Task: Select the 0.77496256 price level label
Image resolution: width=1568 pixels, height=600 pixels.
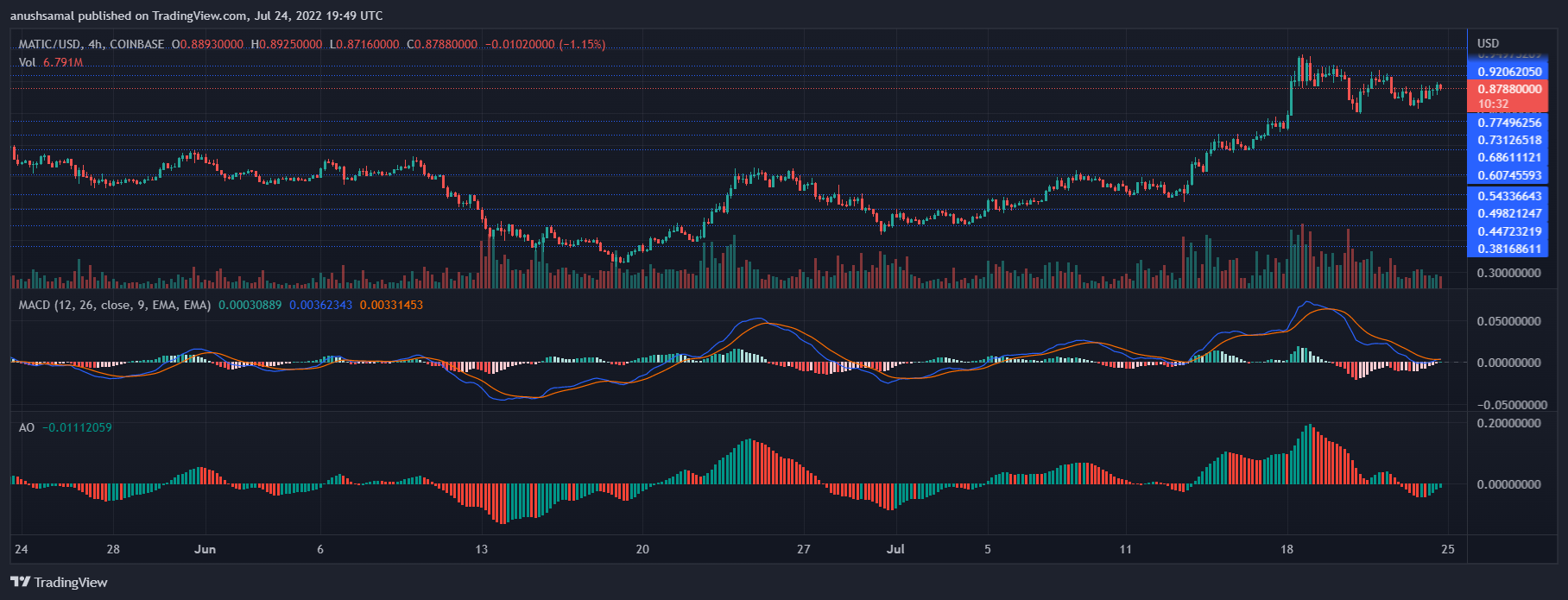Action: tap(1509, 123)
